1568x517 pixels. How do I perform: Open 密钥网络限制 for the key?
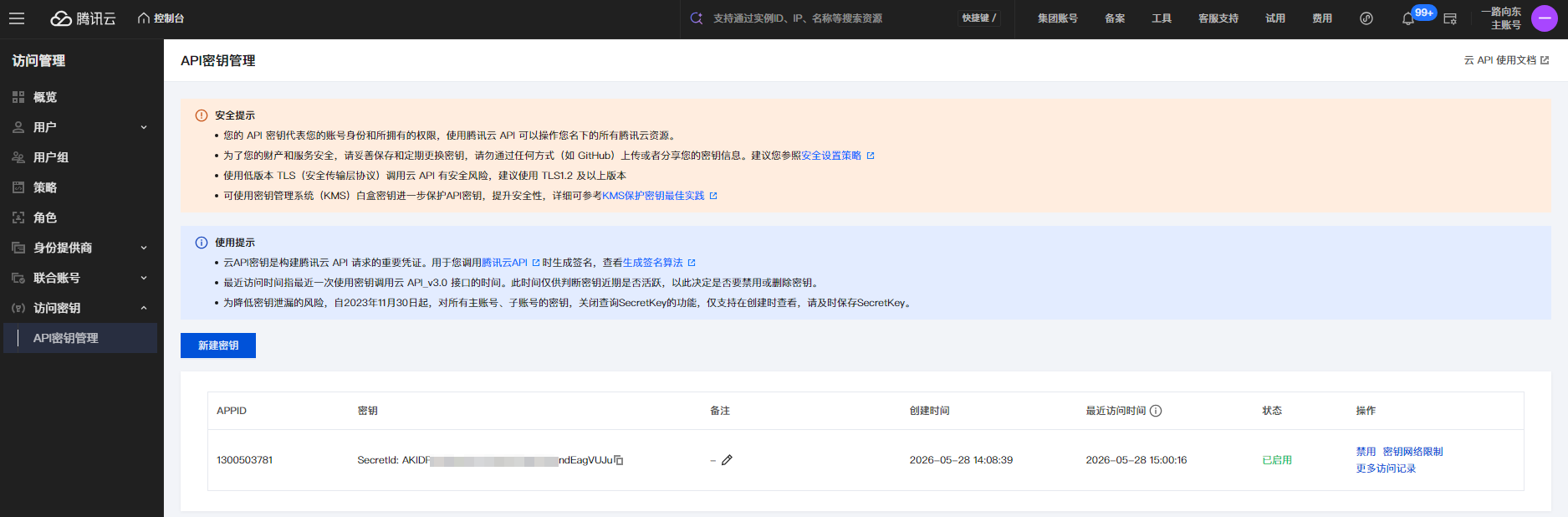click(1413, 452)
